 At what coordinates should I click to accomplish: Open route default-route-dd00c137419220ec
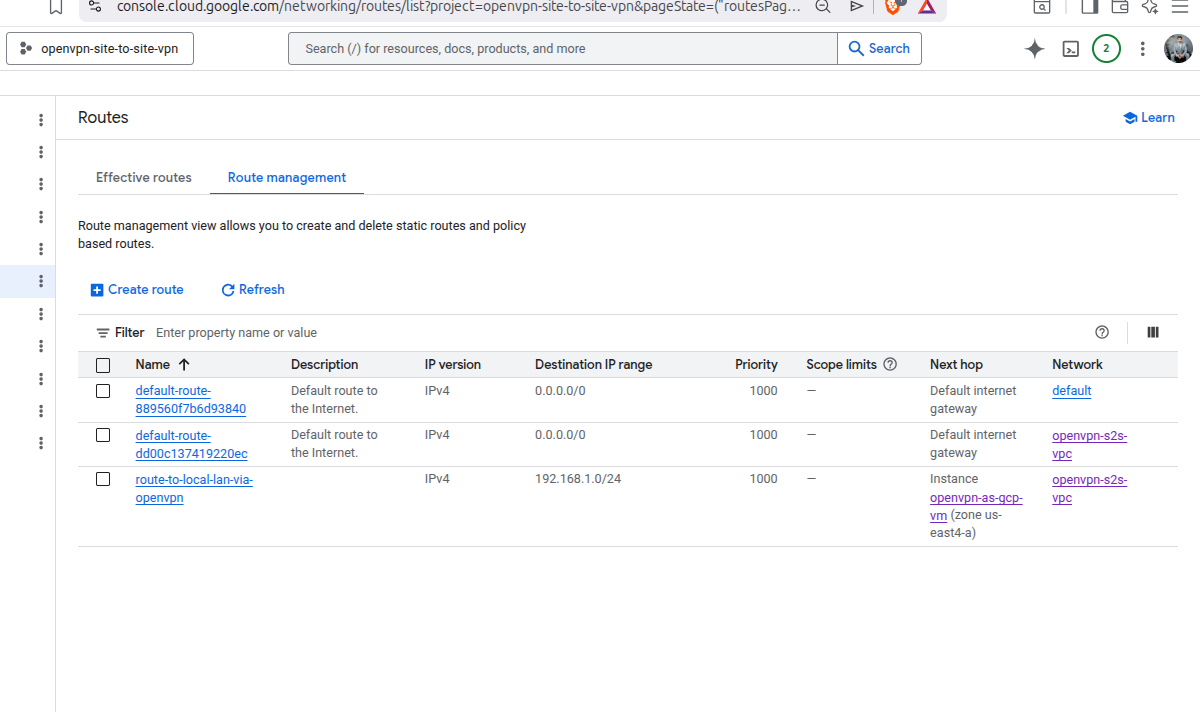click(x=192, y=444)
